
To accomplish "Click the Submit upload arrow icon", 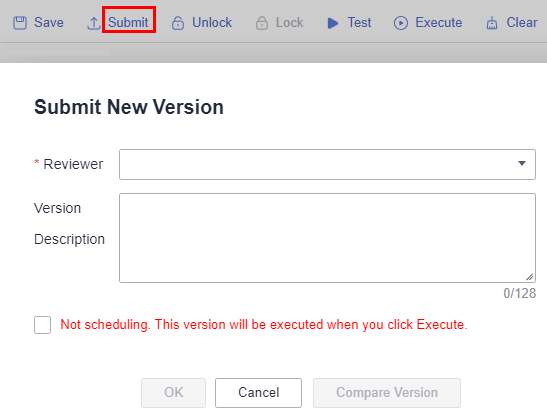I will point(93,23).
